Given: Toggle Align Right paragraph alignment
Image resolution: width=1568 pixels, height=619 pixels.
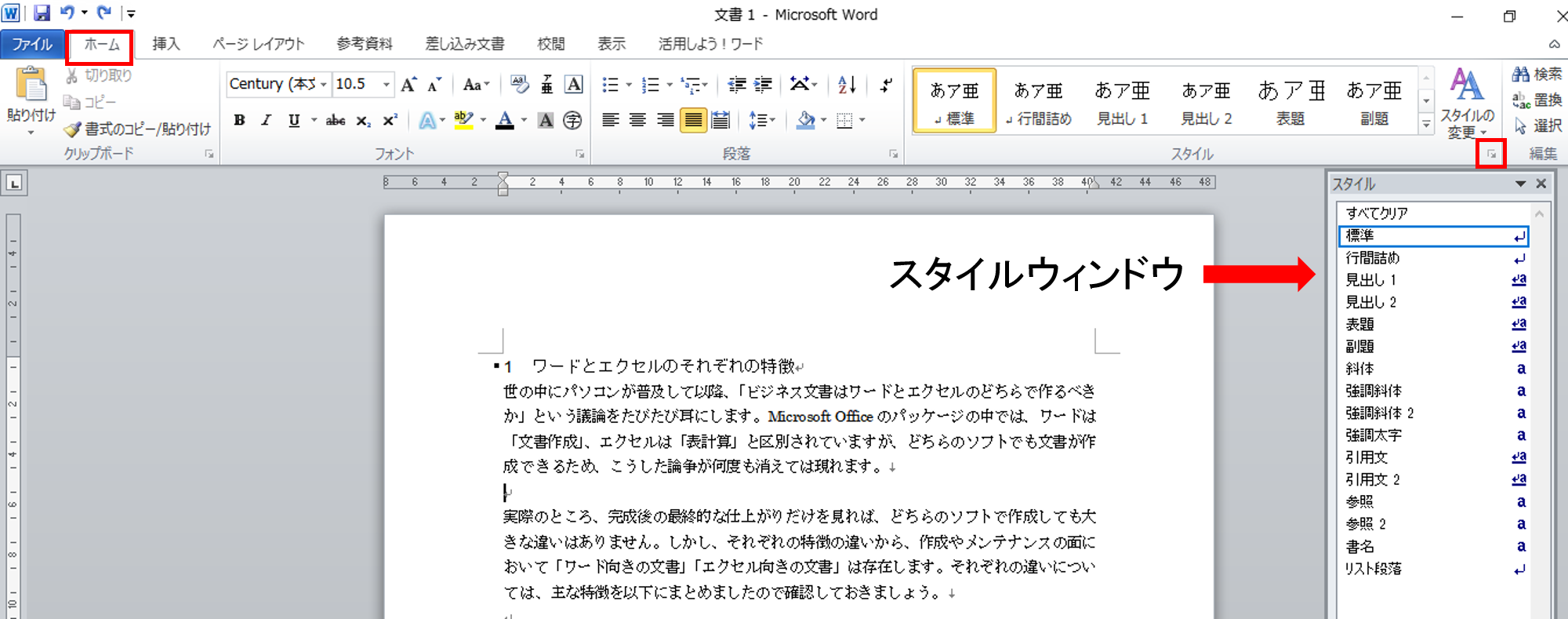Looking at the screenshot, I should point(666,120).
